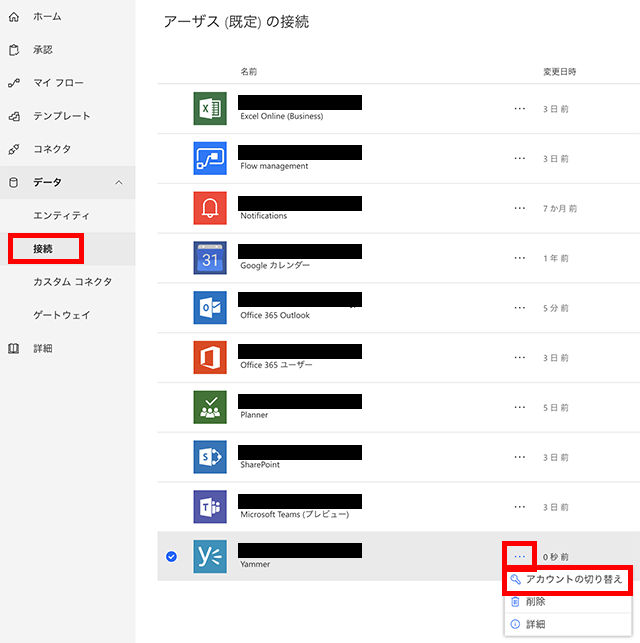640x643 pixels.
Task: Open the 承認 navigation item
Action: [x=68, y=50]
